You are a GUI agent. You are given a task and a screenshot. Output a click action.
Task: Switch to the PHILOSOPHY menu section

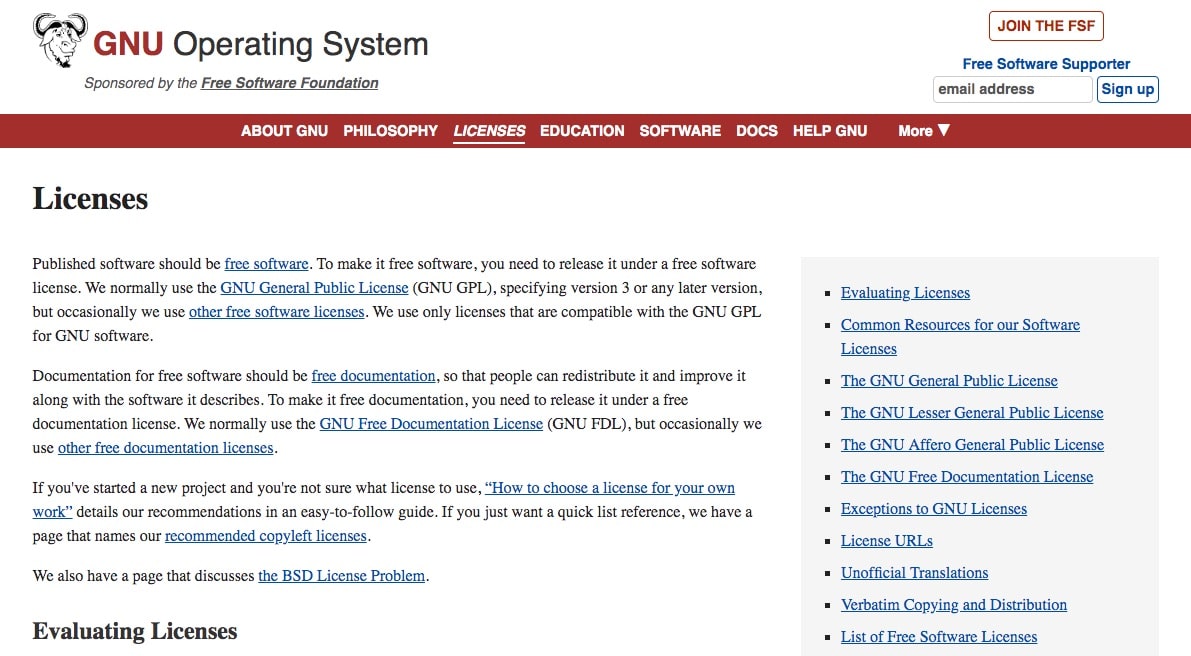390,131
